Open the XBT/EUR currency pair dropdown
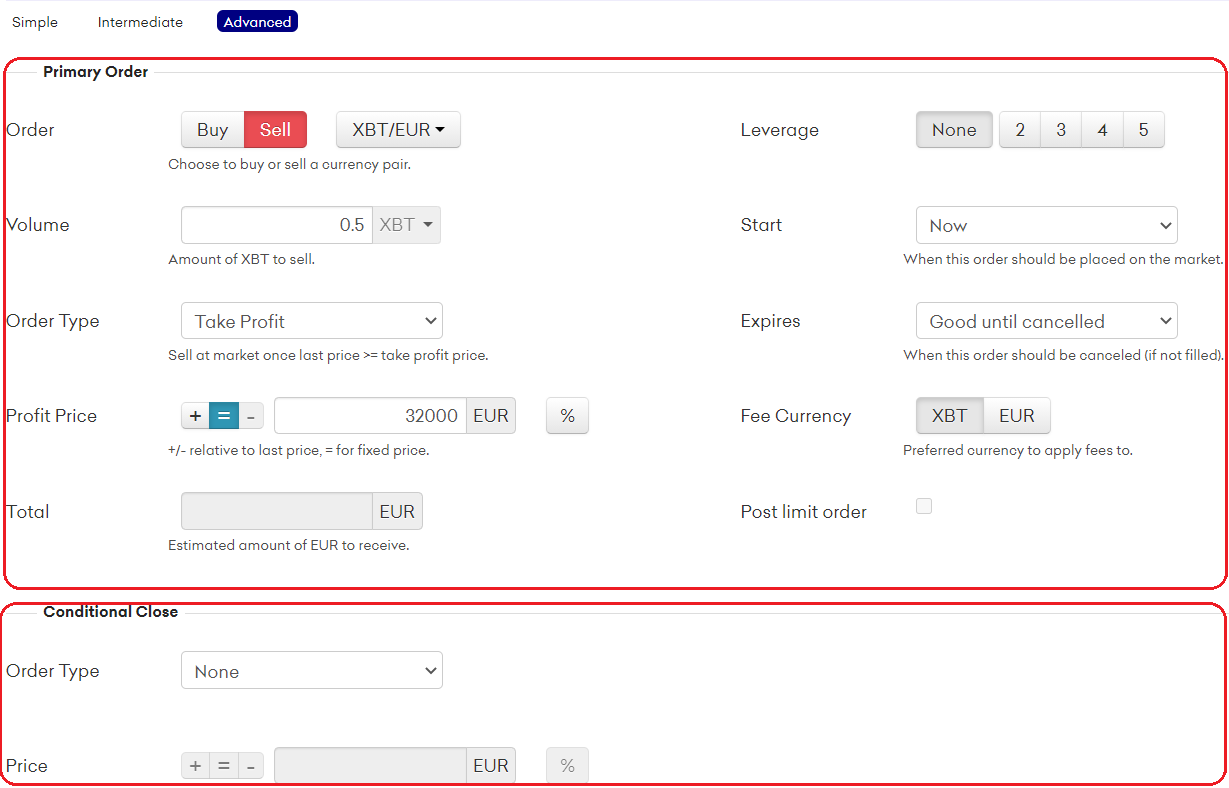This screenshot has height=788, width=1229. point(398,130)
